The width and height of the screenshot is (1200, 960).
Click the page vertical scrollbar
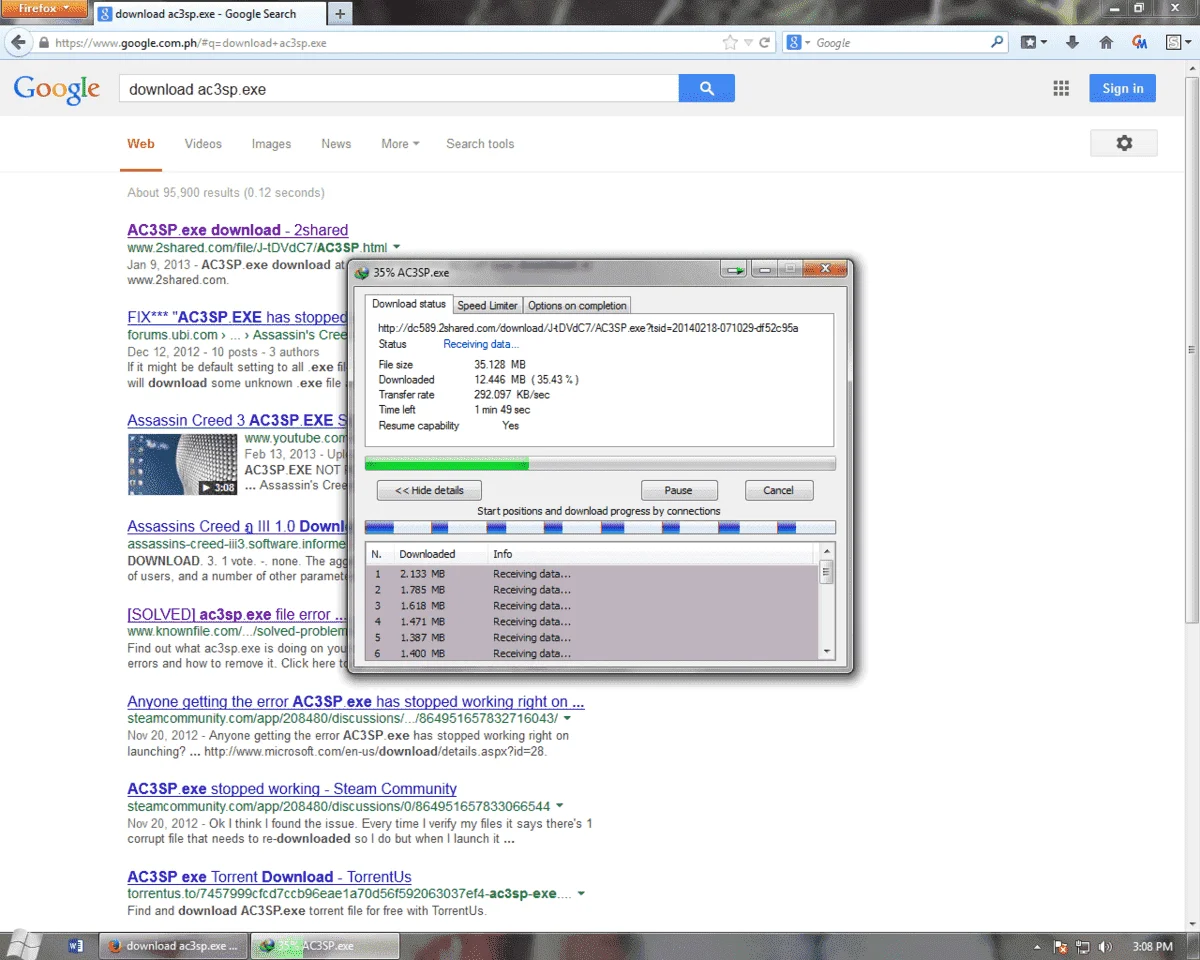(1191, 350)
